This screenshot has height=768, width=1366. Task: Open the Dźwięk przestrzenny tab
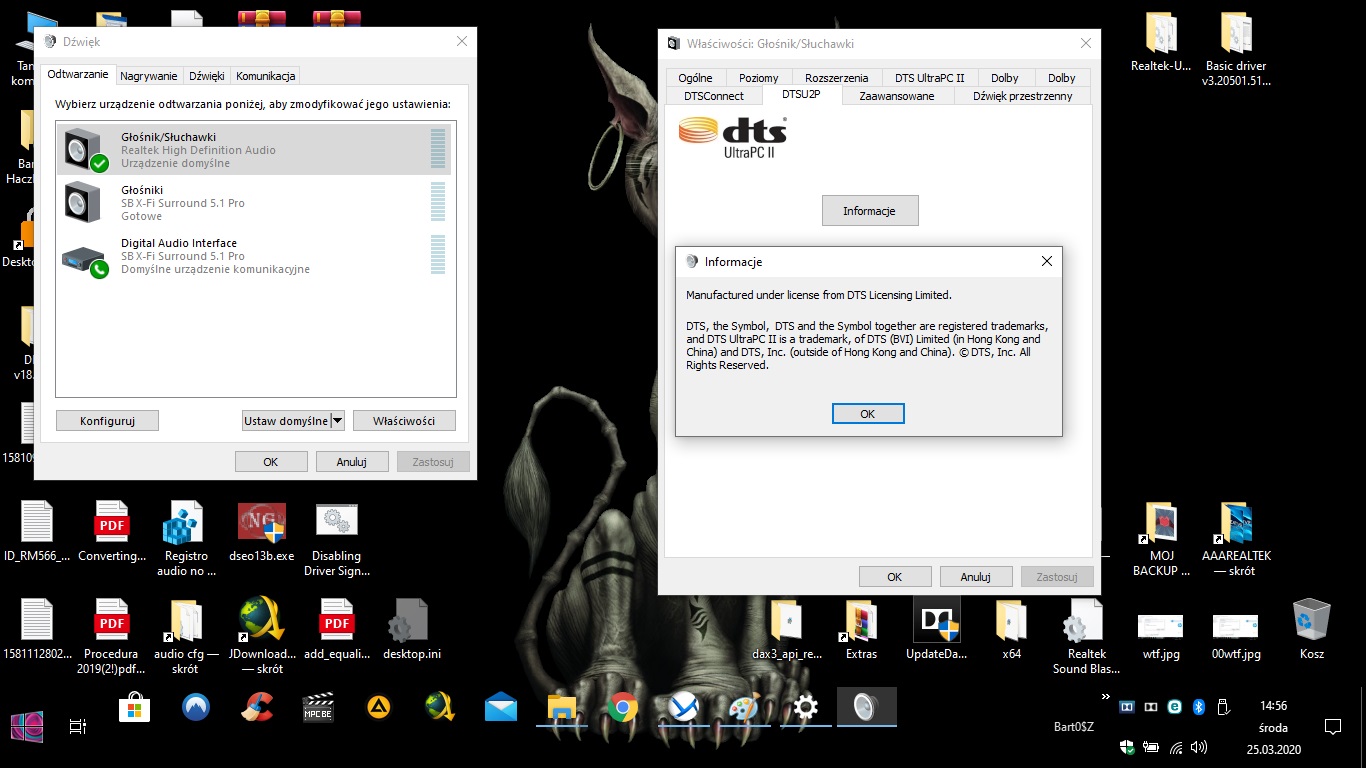(x=1022, y=96)
